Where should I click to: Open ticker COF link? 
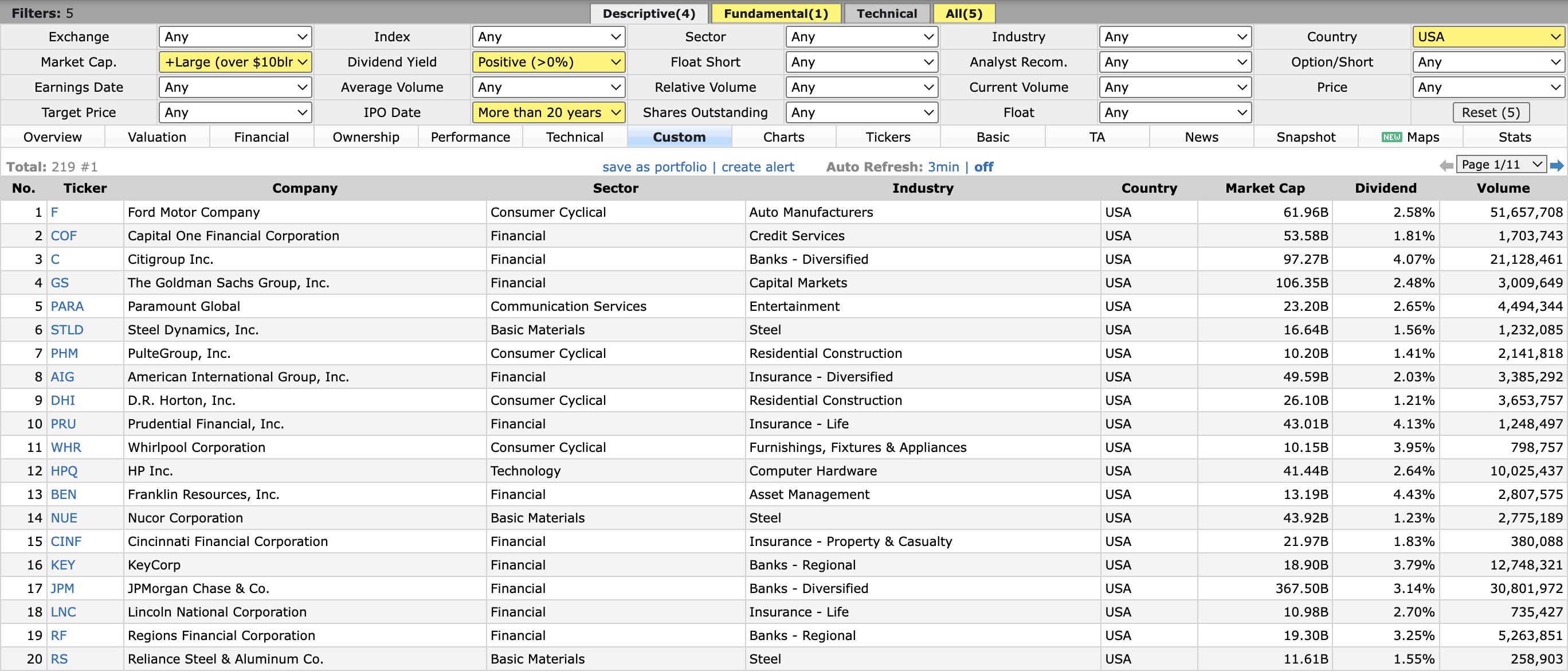pyautogui.click(x=63, y=236)
